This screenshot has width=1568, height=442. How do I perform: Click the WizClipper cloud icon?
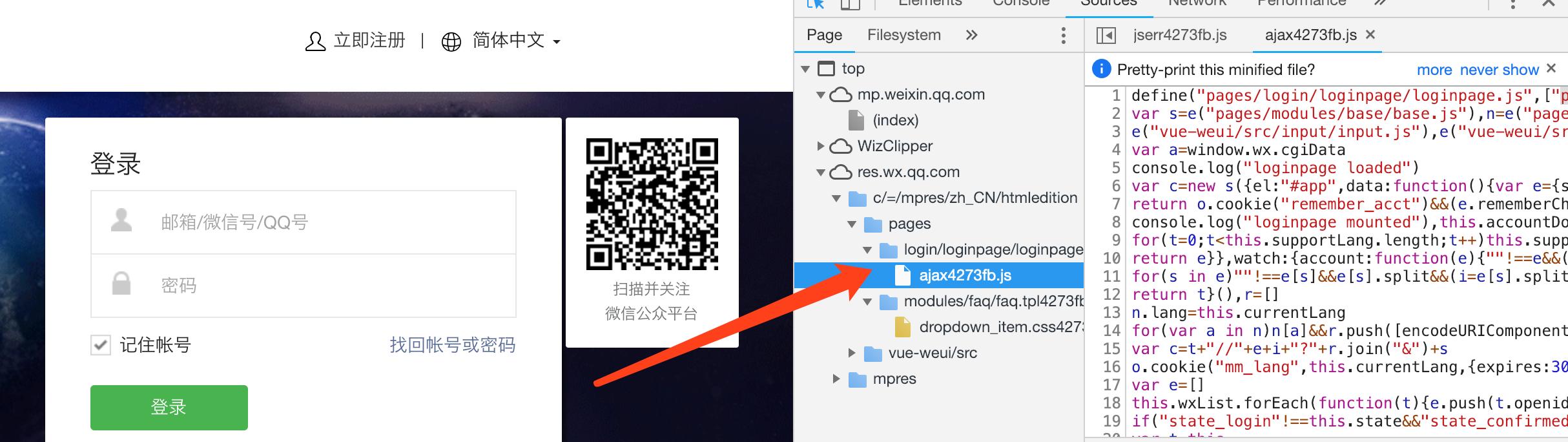coord(840,147)
